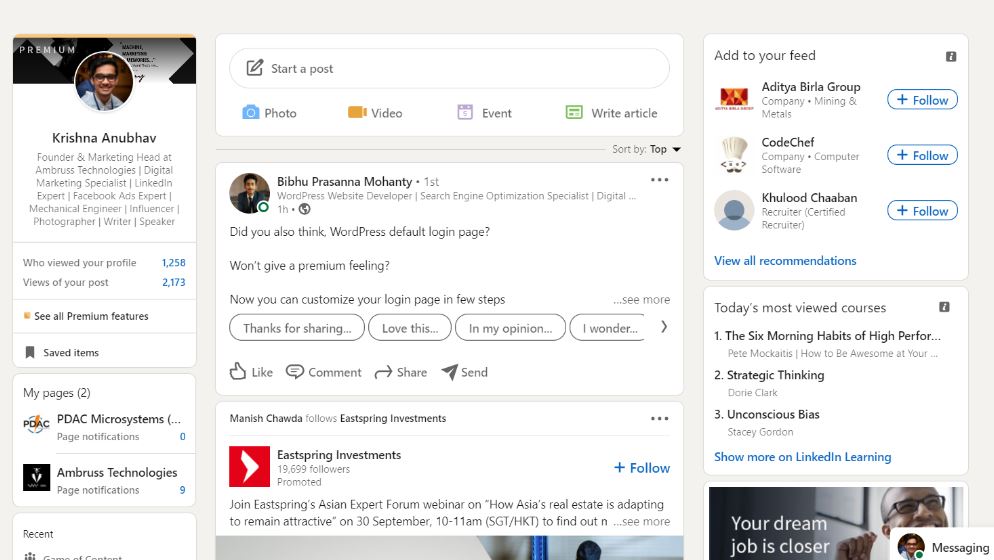Open Write article editor
This screenshot has width=994, height=560.
click(611, 113)
